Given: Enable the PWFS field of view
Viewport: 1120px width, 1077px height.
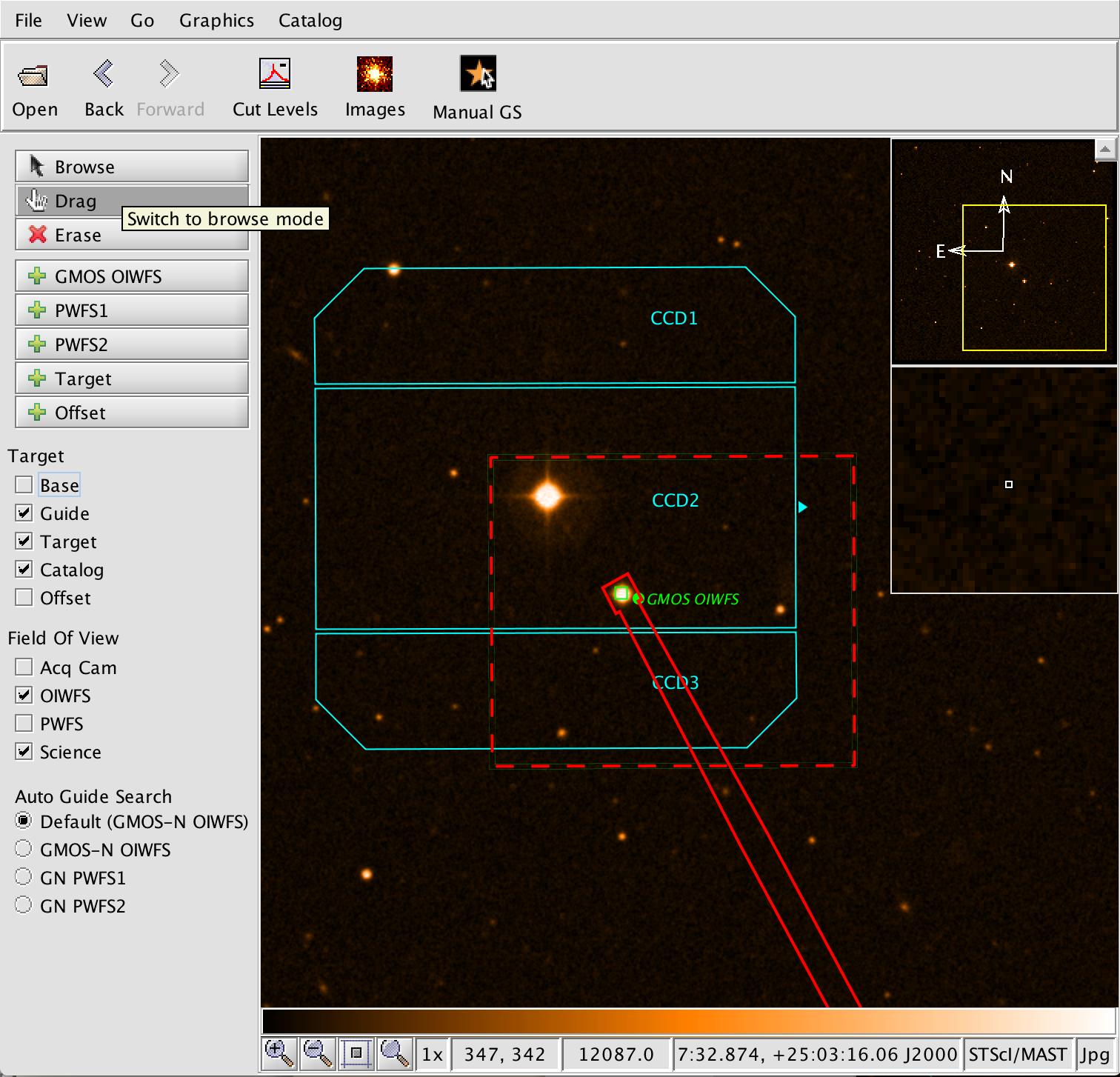Looking at the screenshot, I should click(24, 724).
